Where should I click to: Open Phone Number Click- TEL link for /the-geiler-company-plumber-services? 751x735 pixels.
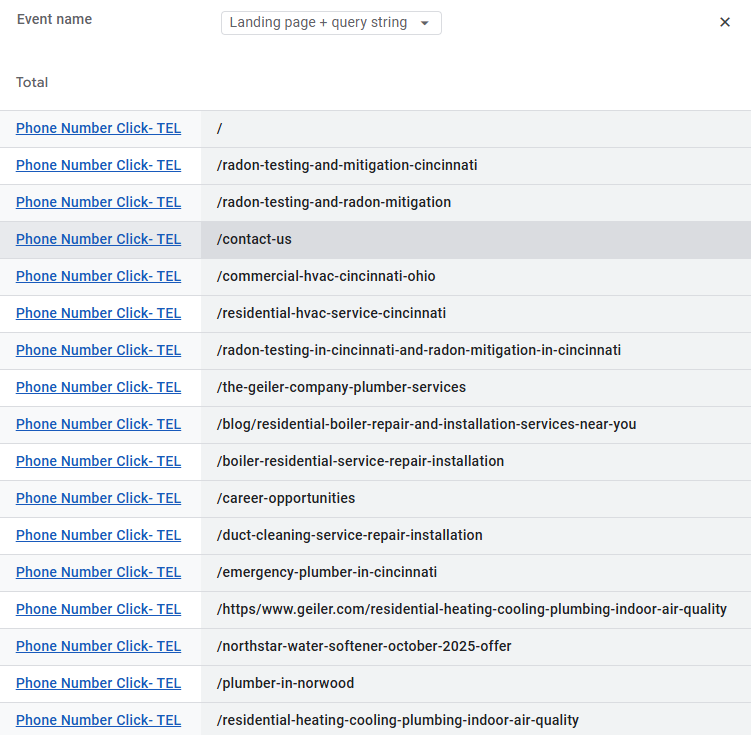pyautogui.click(x=98, y=387)
